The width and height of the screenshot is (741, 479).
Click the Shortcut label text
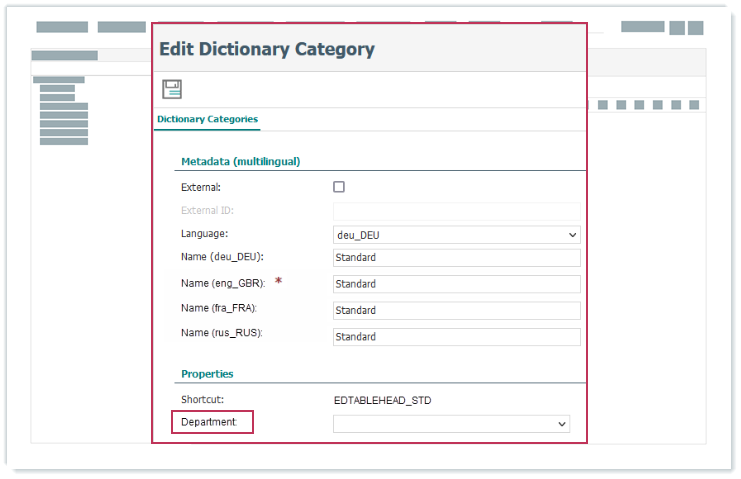coord(202,399)
